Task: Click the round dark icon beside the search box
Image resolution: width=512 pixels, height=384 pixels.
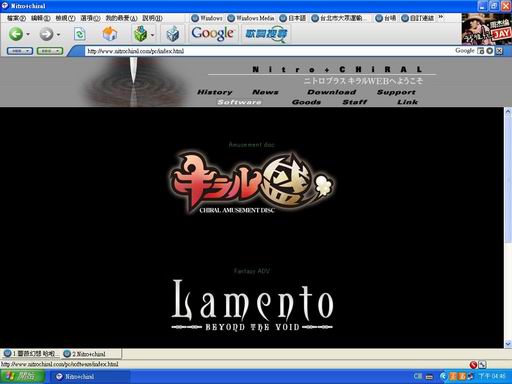Action: [x=489, y=51]
